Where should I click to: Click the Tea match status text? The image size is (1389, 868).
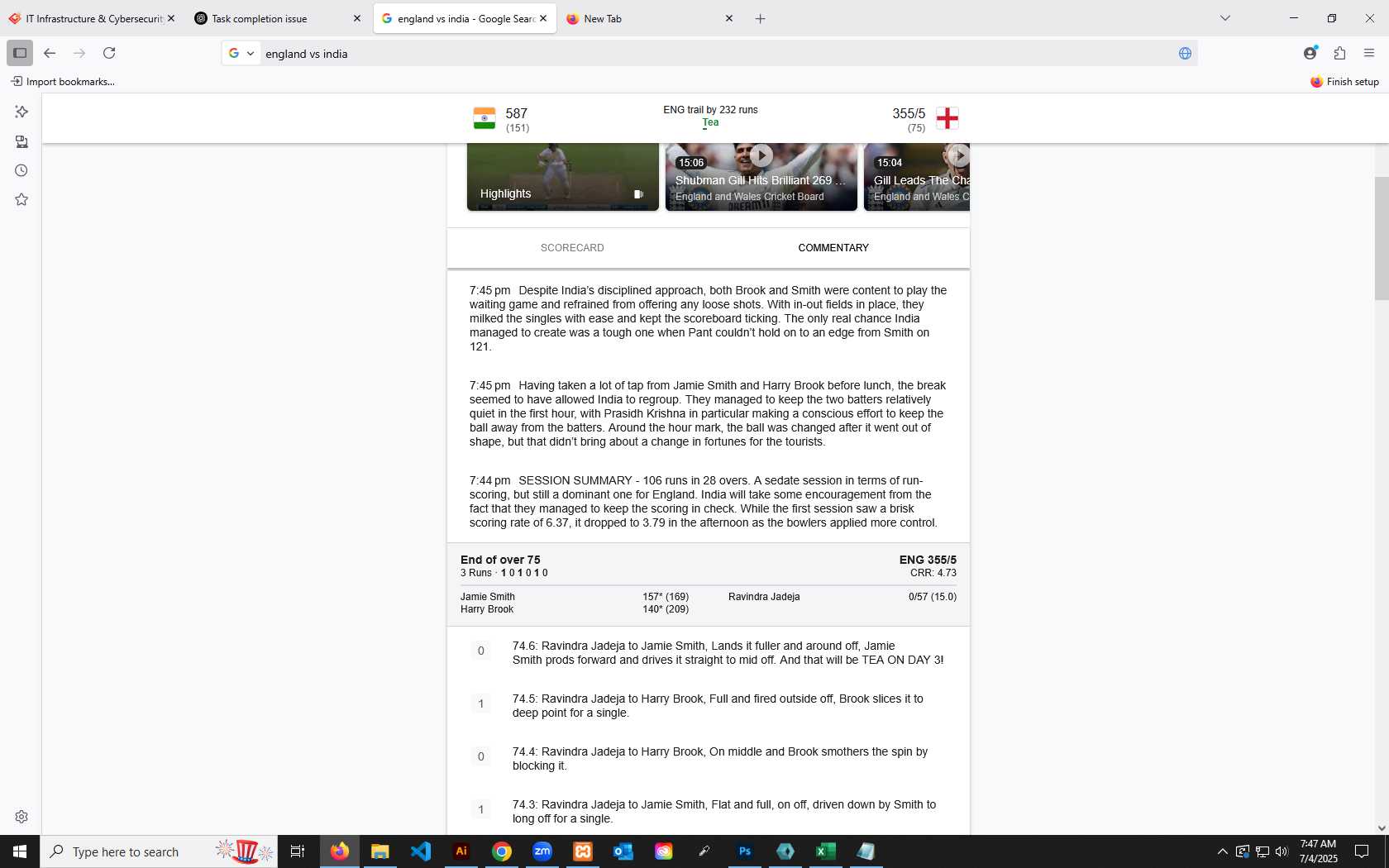(x=710, y=122)
